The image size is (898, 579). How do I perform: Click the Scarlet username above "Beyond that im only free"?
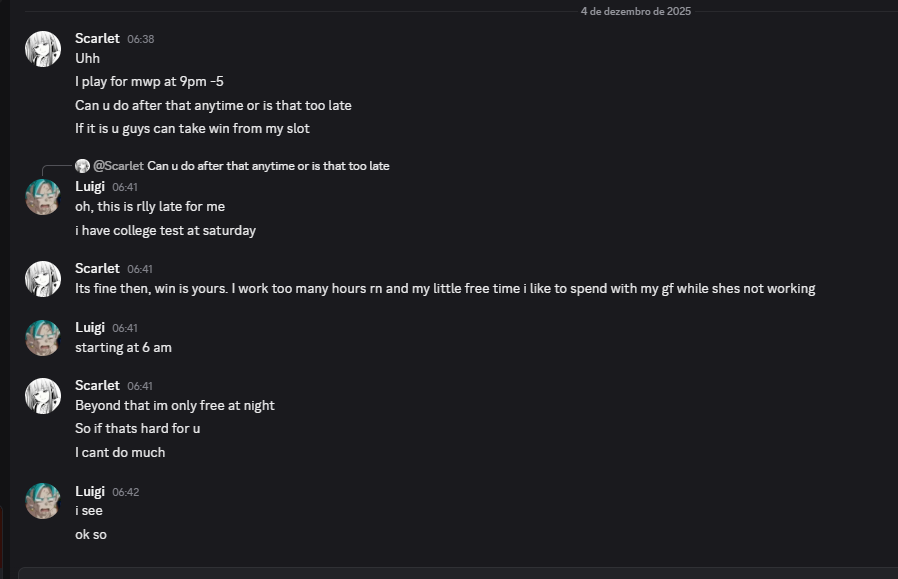(x=97, y=385)
